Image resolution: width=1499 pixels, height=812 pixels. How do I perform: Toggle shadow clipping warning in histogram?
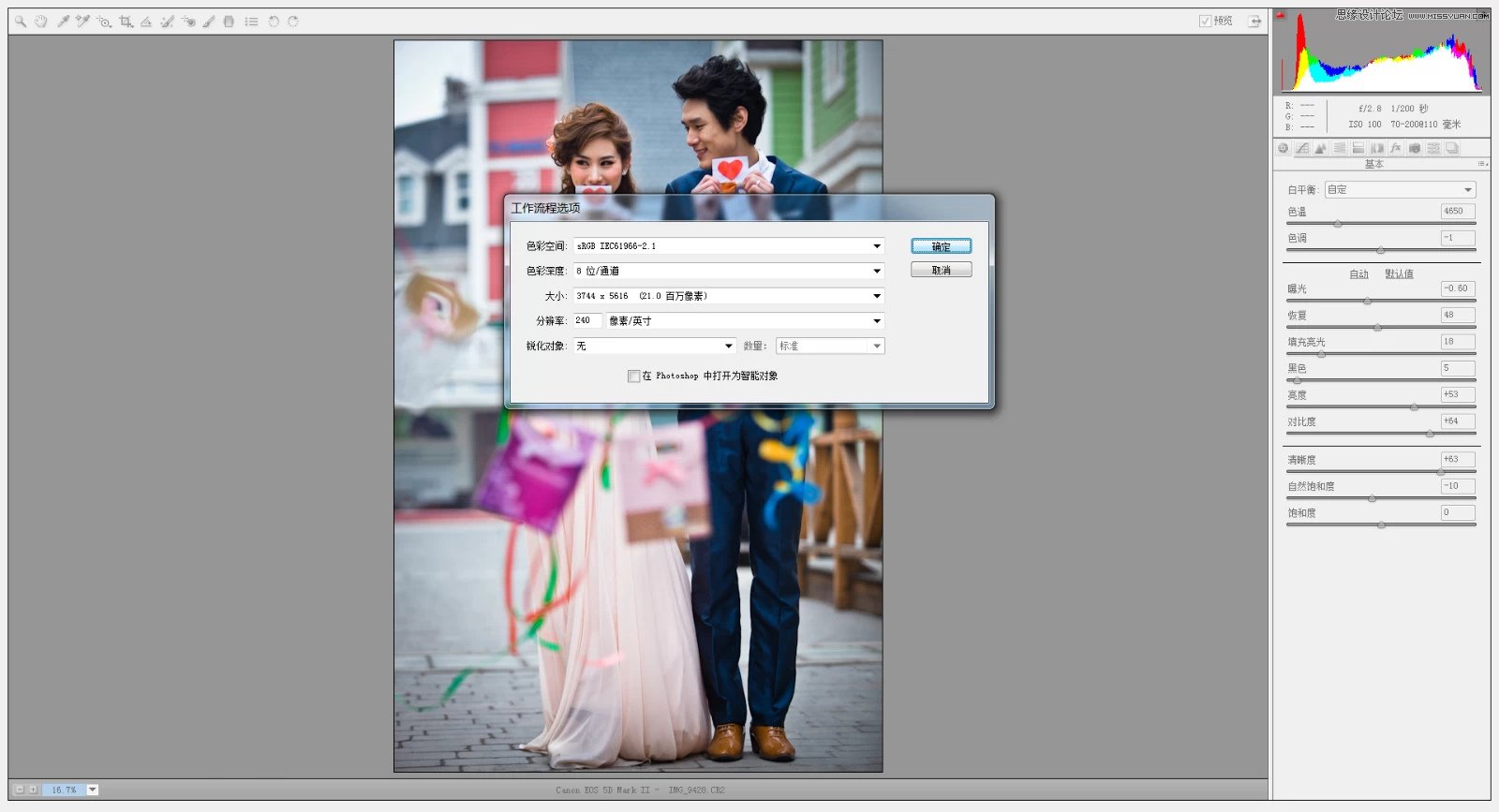pyautogui.click(x=1281, y=15)
